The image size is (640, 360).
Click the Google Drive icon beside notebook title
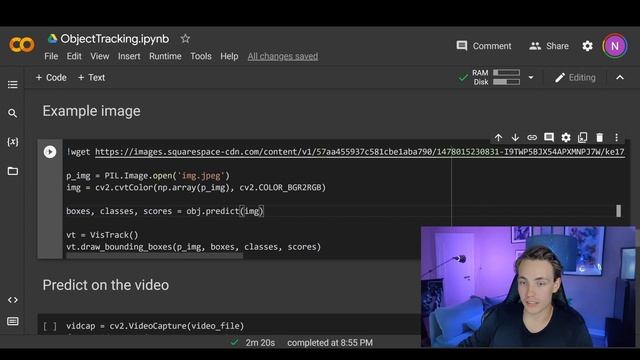(x=52, y=39)
